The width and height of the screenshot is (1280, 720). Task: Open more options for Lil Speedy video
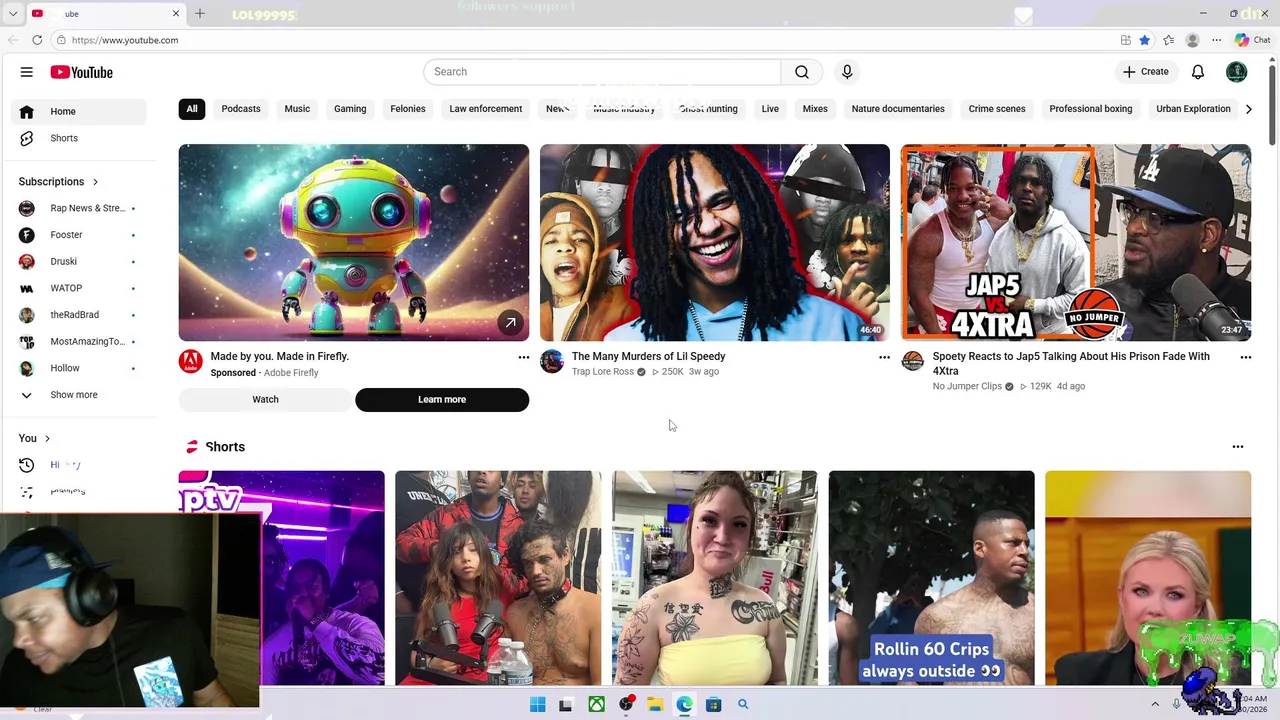884,357
